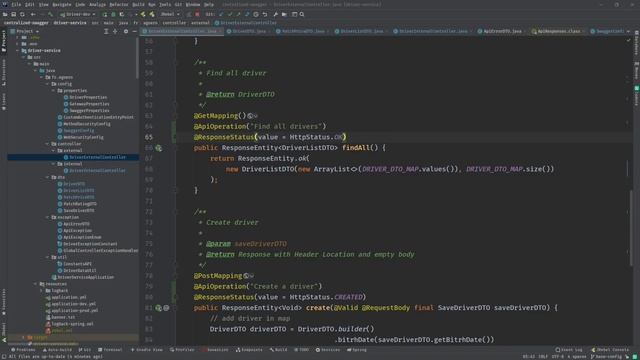Click the Project panel vertical scrollbar

pyautogui.click(x=137, y=59)
